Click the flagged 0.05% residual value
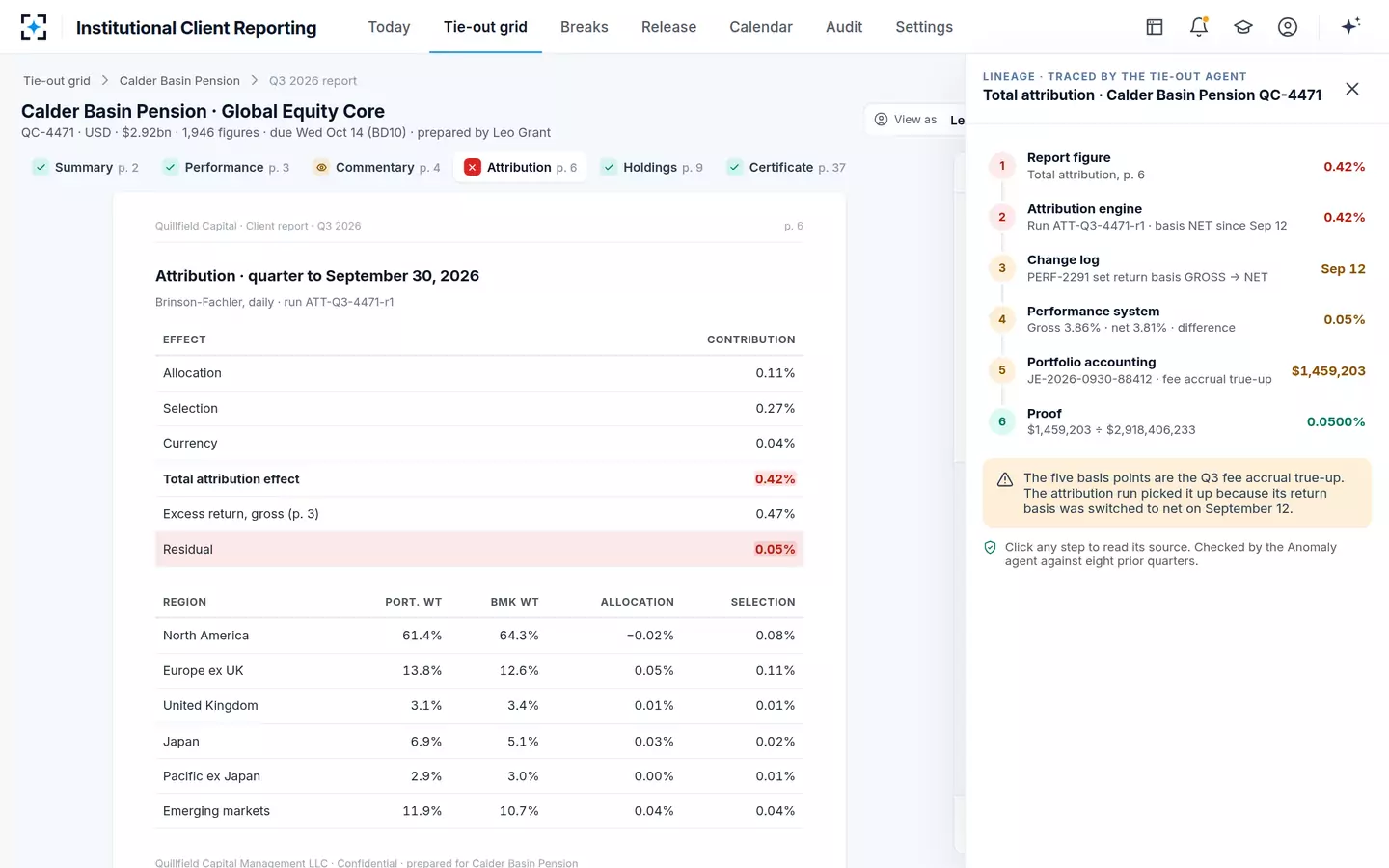The image size is (1389, 868). (775, 550)
